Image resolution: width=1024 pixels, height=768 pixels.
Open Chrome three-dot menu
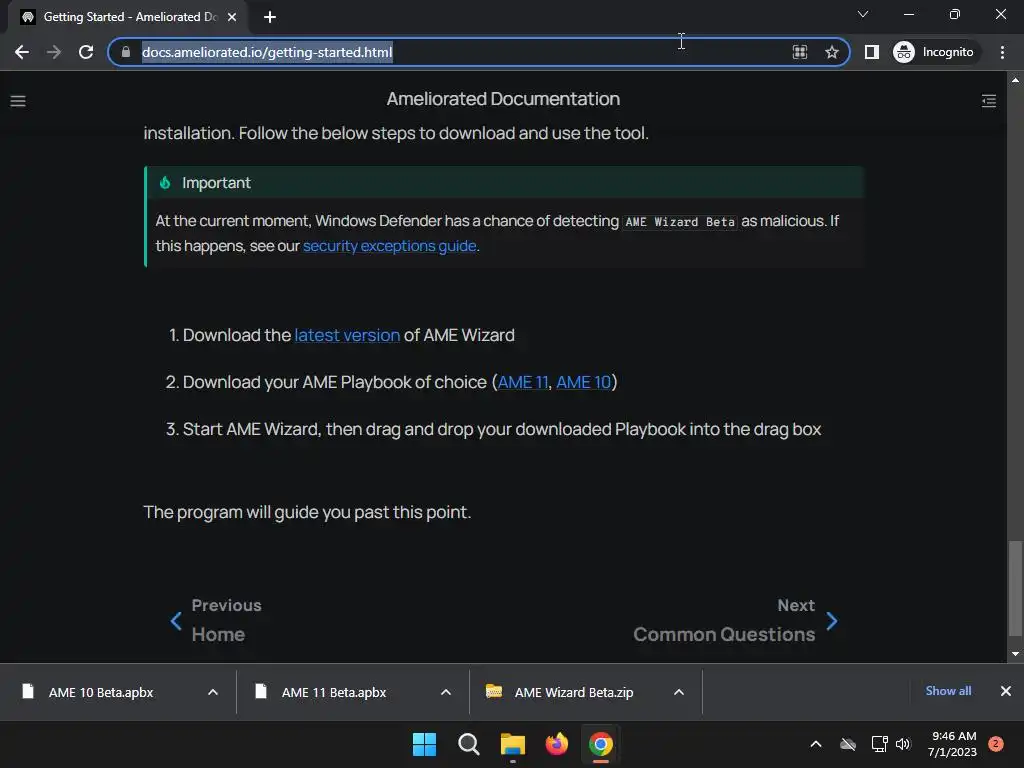click(1002, 52)
